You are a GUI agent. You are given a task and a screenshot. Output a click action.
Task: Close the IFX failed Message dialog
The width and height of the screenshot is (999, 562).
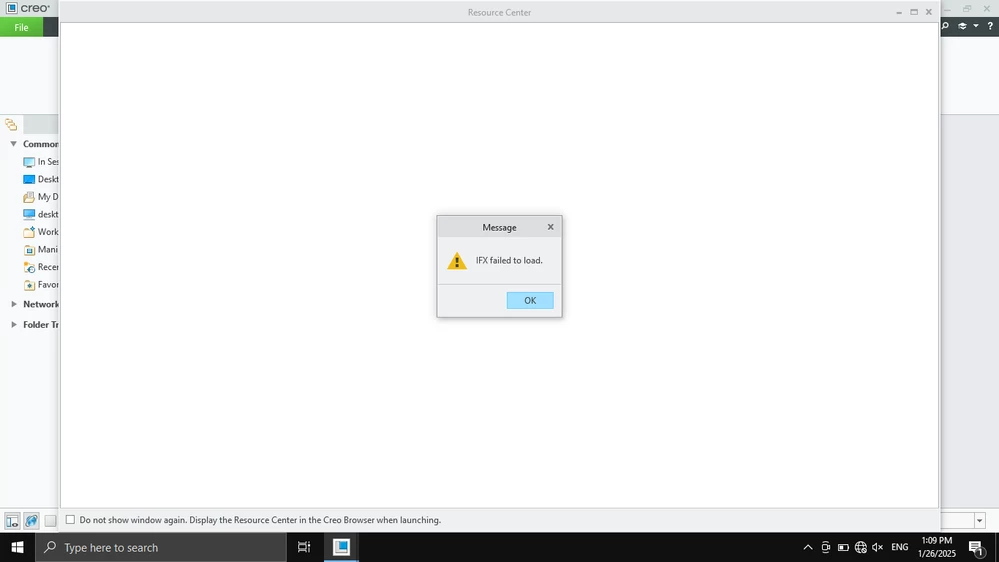(x=550, y=227)
